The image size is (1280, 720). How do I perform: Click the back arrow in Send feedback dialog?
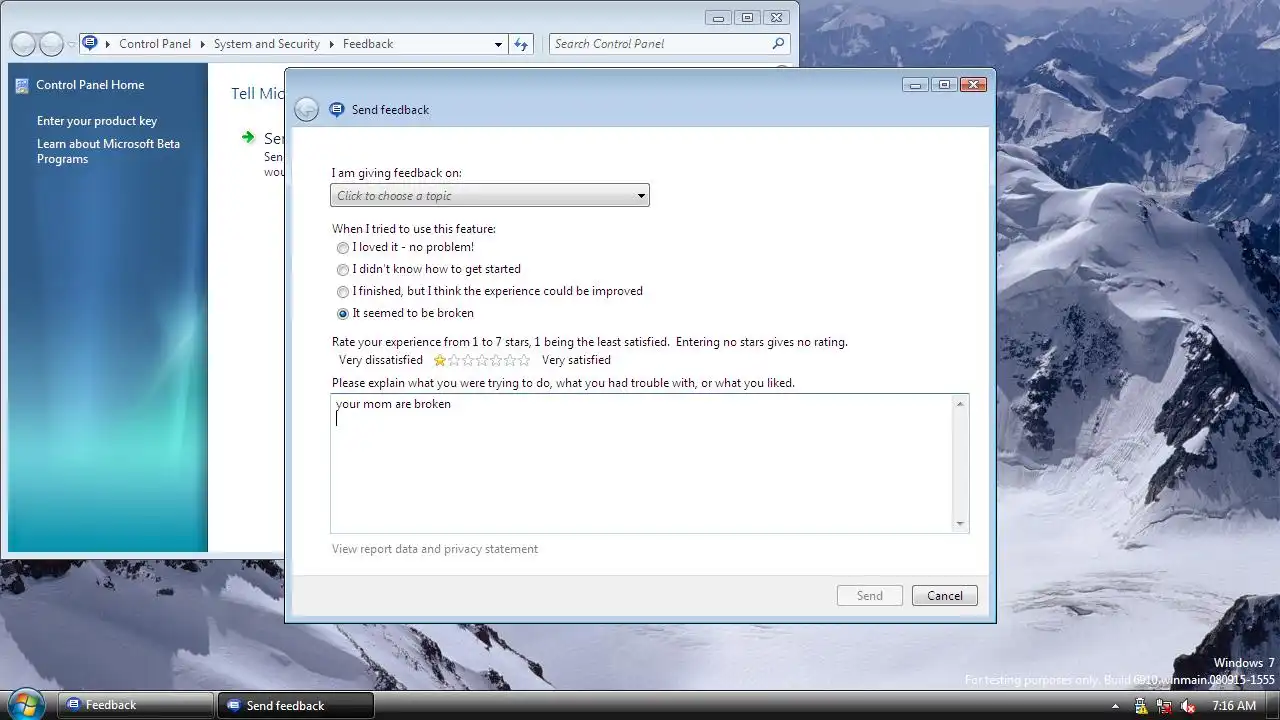pos(307,110)
